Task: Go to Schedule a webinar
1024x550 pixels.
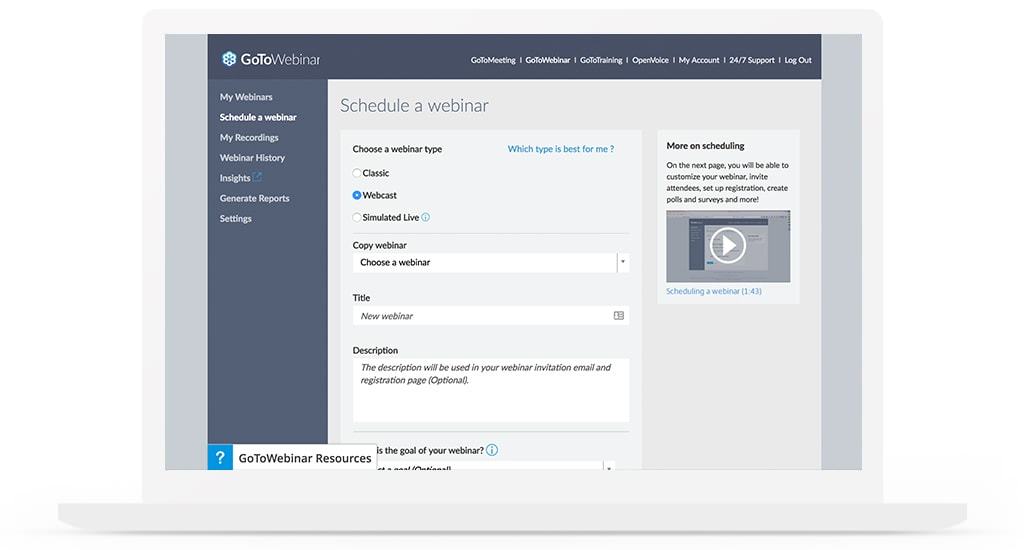Action: pyautogui.click(x=258, y=117)
